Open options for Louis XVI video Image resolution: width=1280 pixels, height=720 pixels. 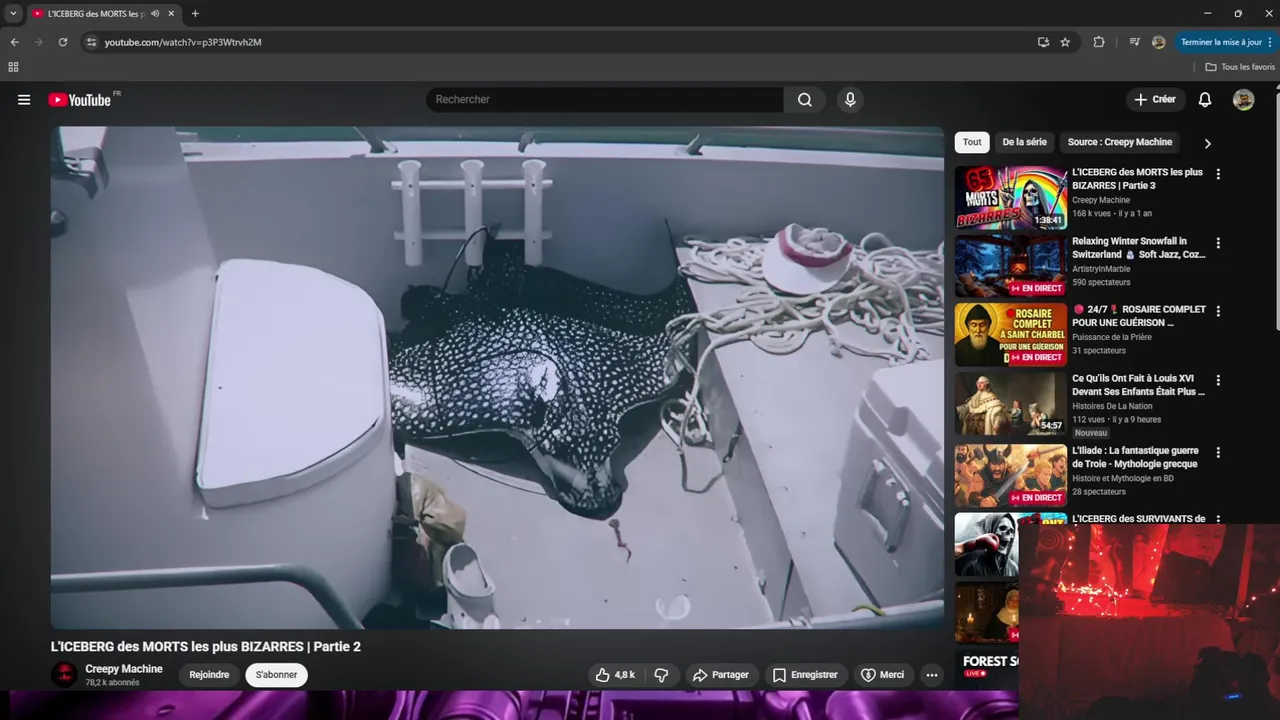(x=1218, y=380)
